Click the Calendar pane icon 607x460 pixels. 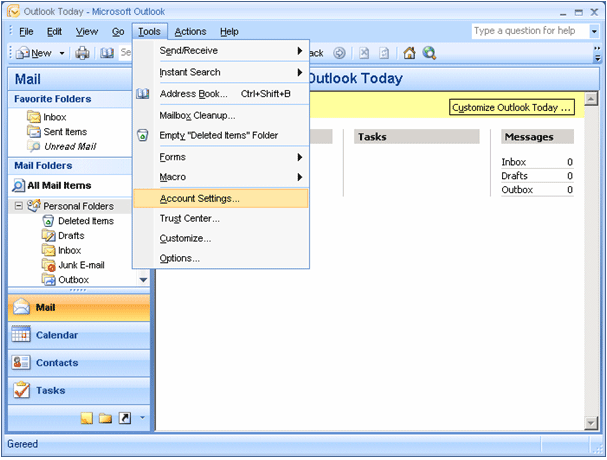(21, 335)
